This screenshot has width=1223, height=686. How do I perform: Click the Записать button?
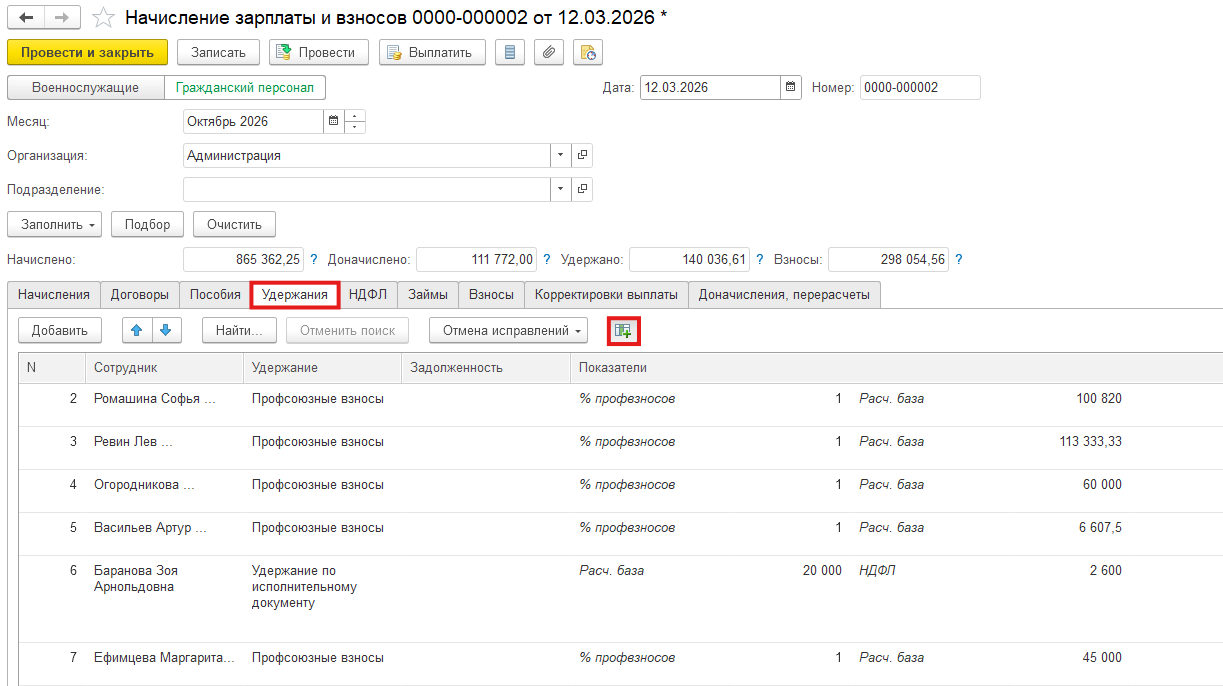point(218,52)
